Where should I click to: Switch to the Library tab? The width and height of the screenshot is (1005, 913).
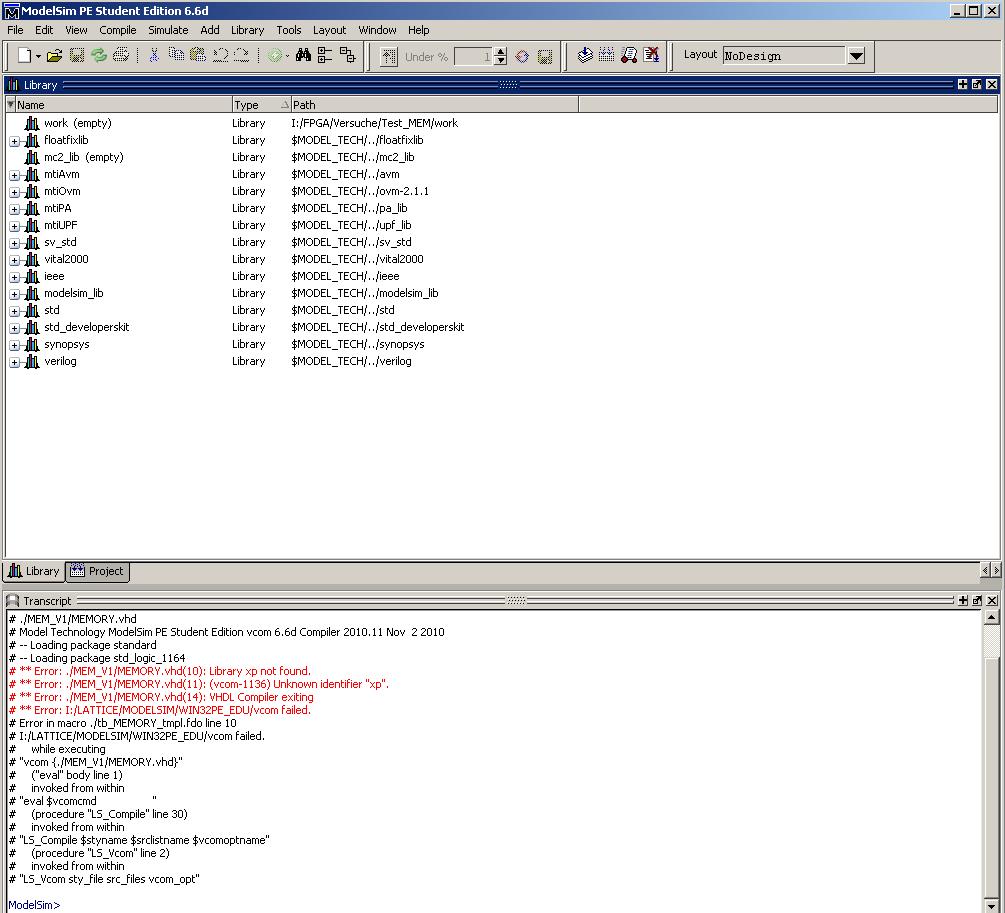(34, 571)
